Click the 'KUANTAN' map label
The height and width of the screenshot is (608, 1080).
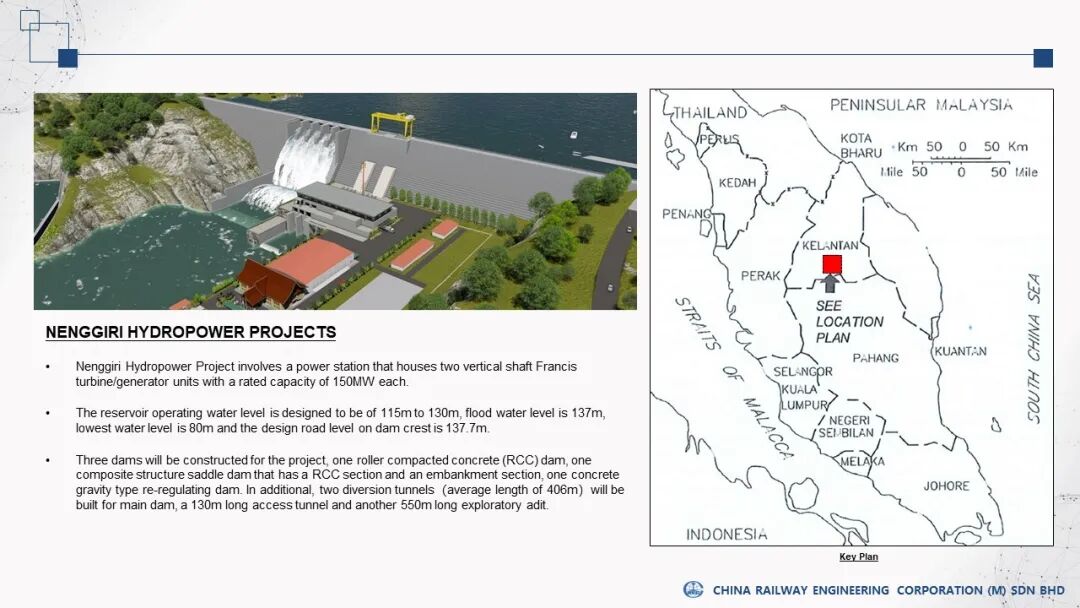point(960,351)
